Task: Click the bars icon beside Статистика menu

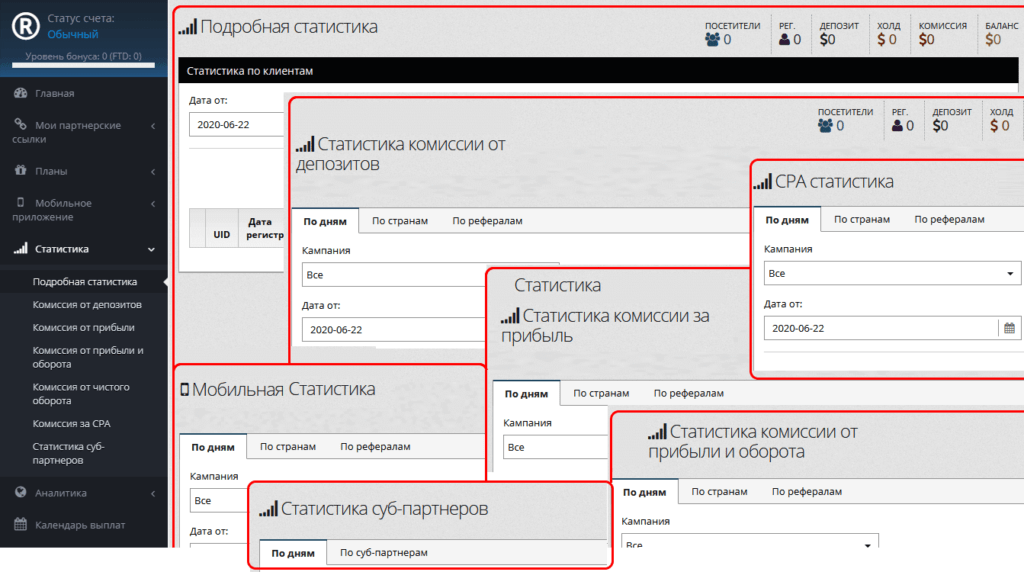Action: tap(21, 248)
